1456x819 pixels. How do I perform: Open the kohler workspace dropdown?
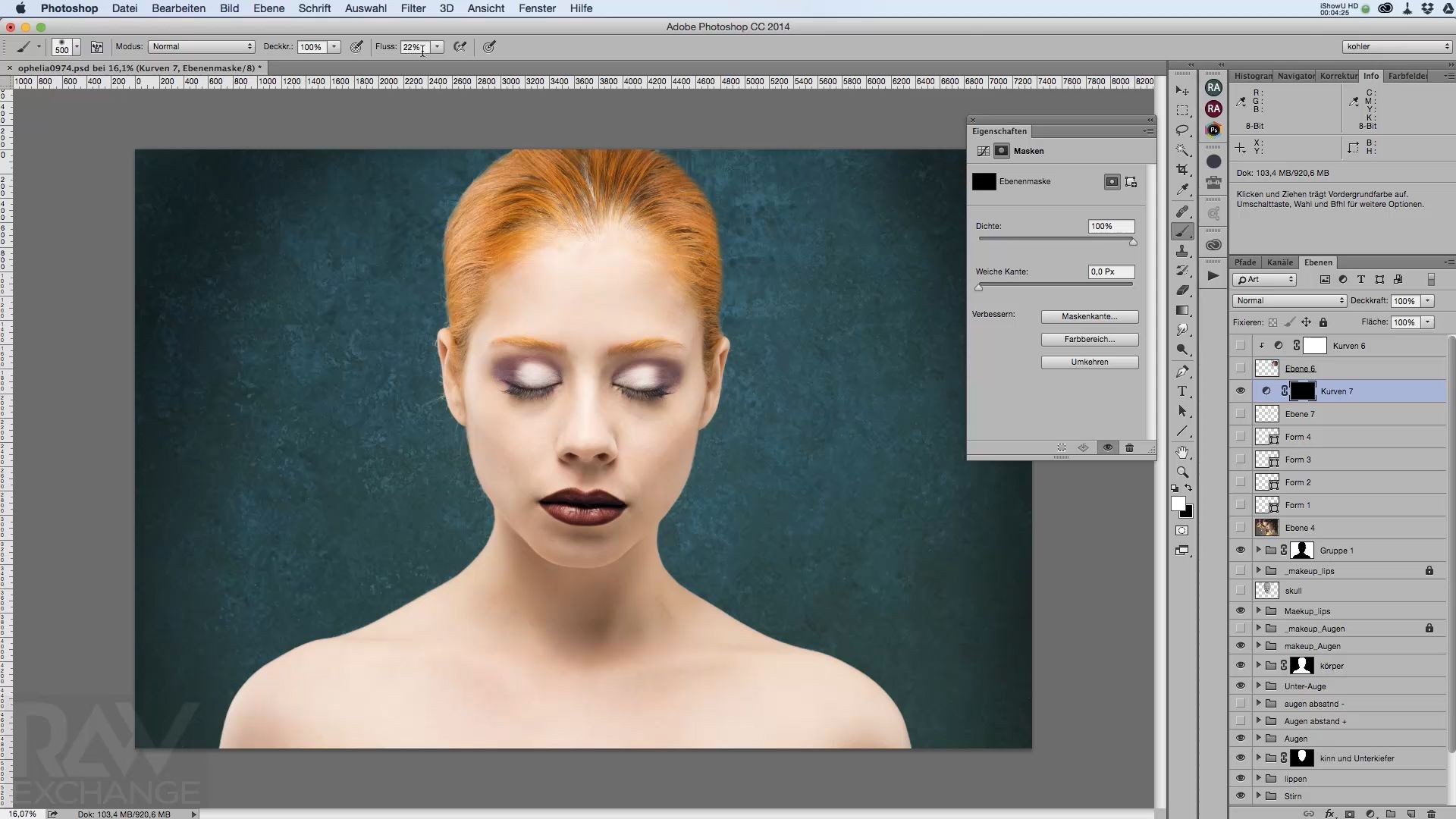point(1397,47)
